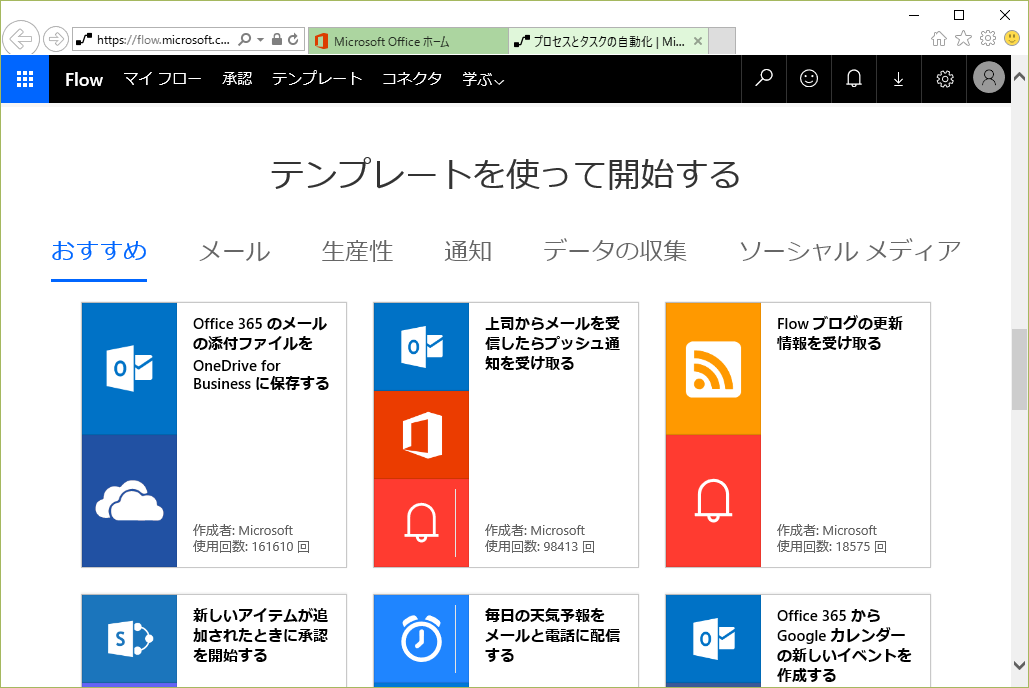Viewport: 1029px width, 688px height.
Task: Click OneDrive cloud icon on first card
Action: pos(129,500)
